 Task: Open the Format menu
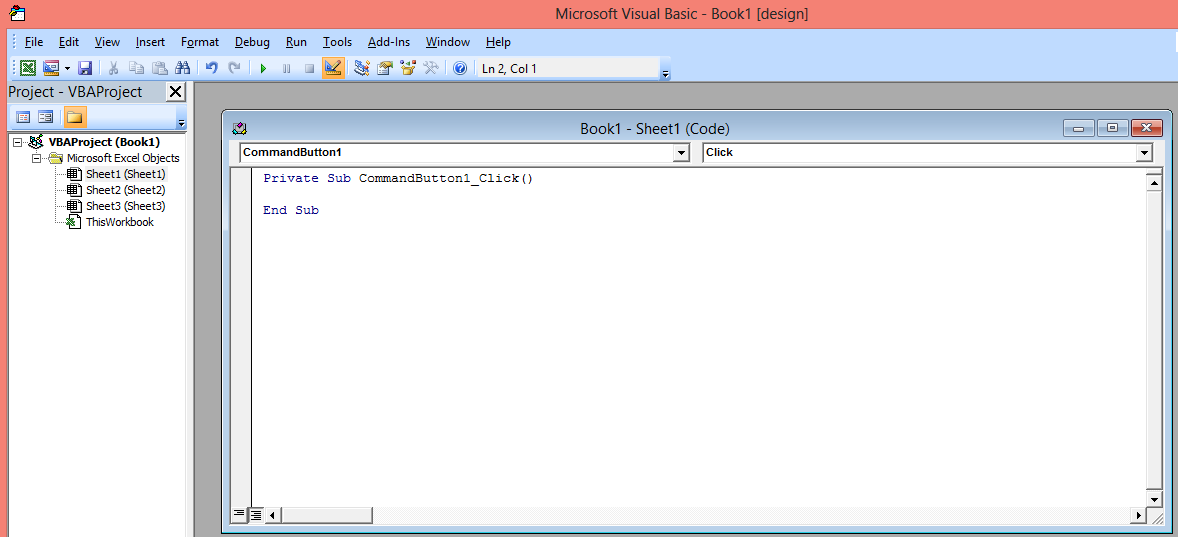click(200, 42)
